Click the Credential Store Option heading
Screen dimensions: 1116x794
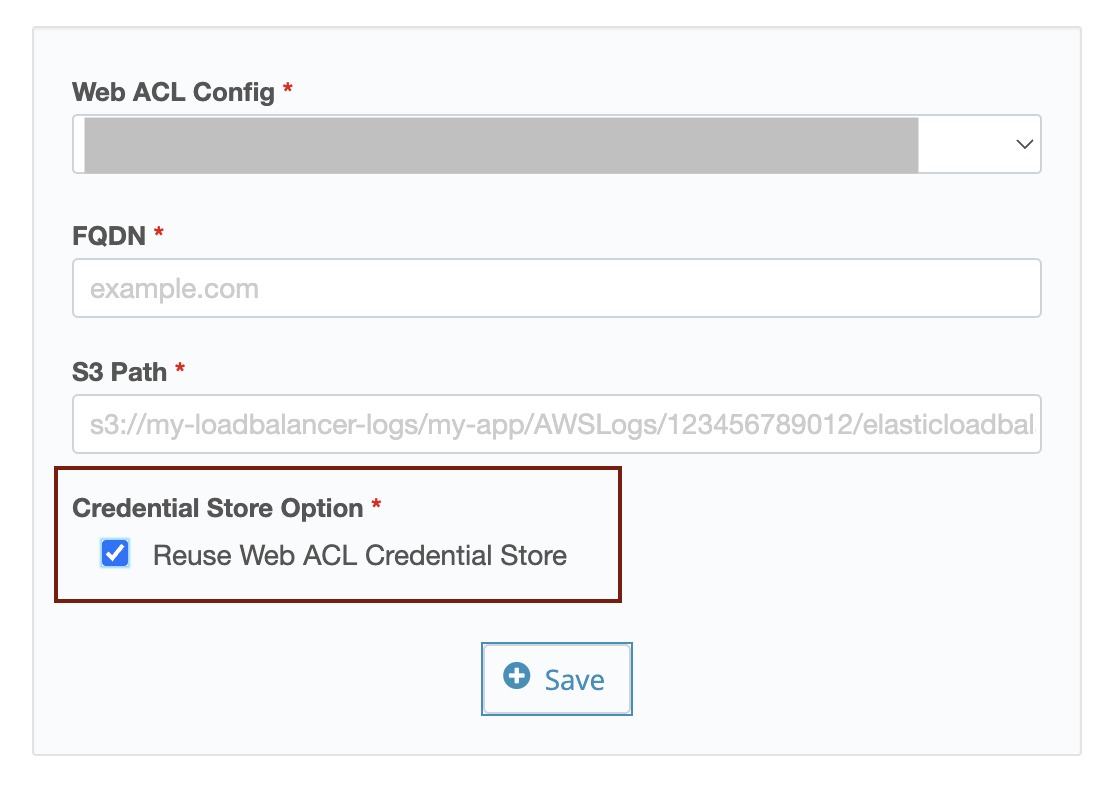(218, 508)
